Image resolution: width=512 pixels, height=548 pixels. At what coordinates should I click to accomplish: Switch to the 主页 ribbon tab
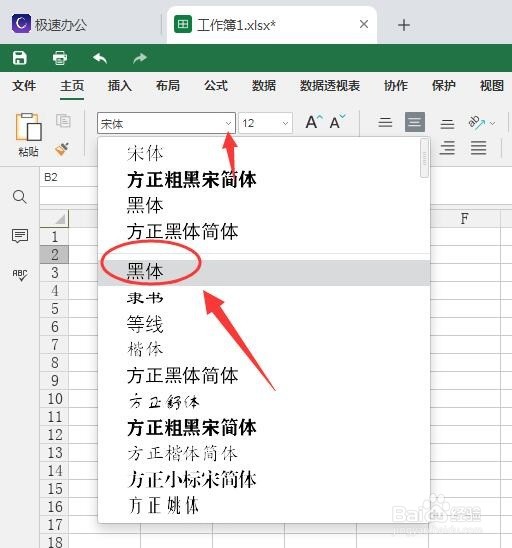[x=72, y=86]
